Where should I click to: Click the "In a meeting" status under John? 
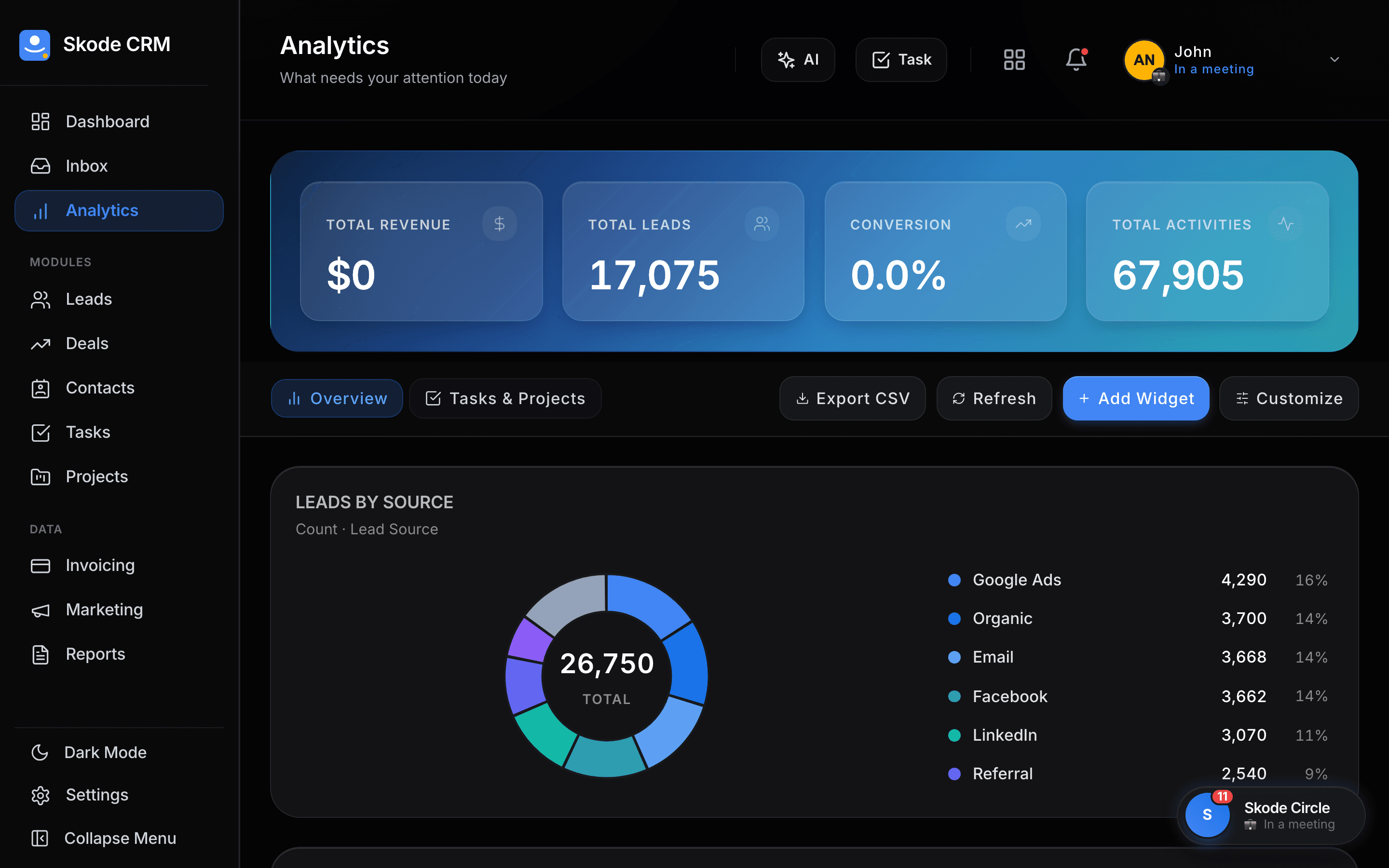coord(1214,69)
